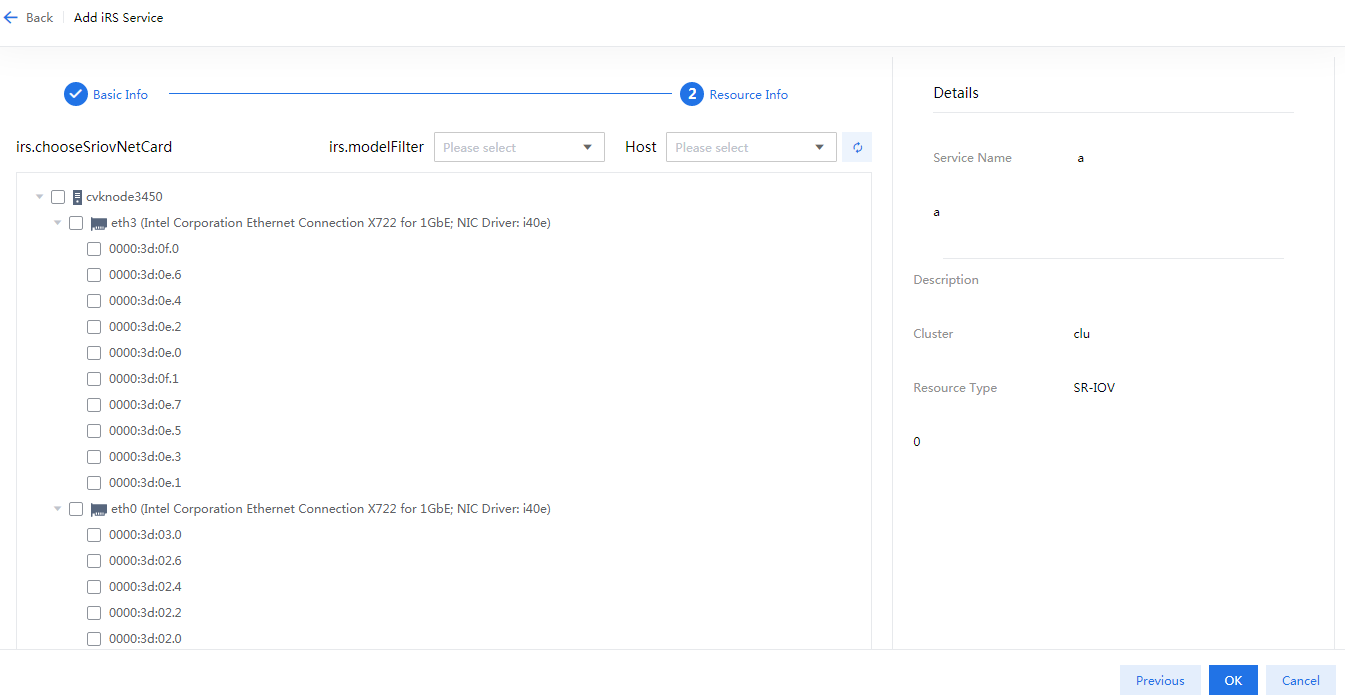Check the 0000:3d:0e.5 checkbox

94,431
